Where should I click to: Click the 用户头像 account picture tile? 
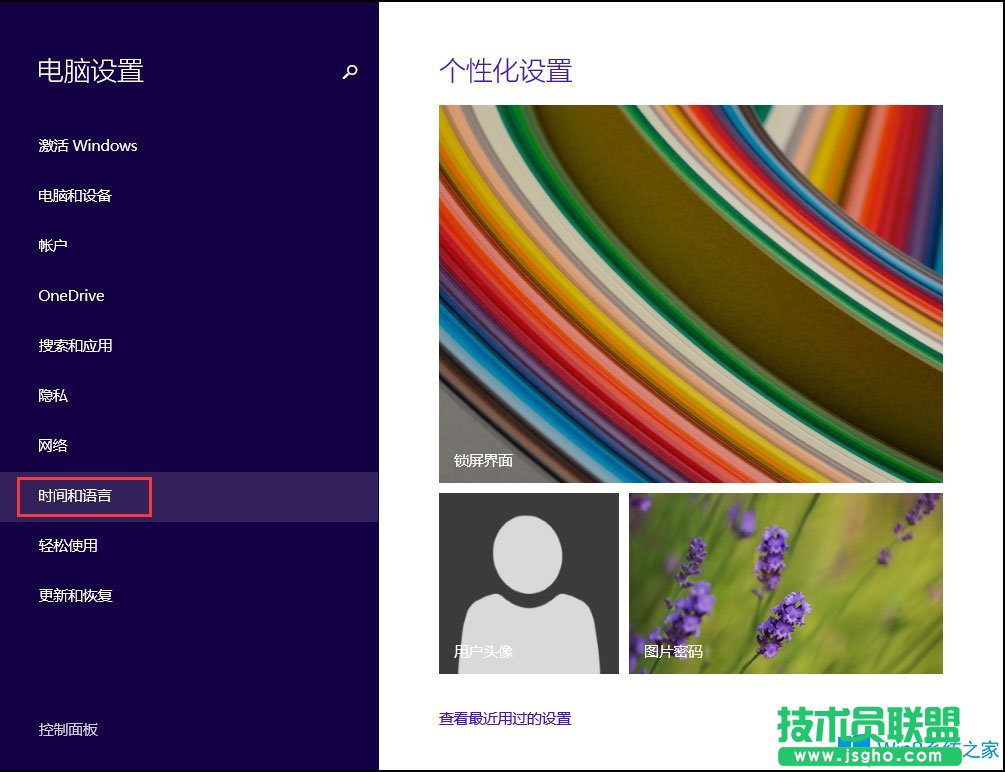(528, 583)
